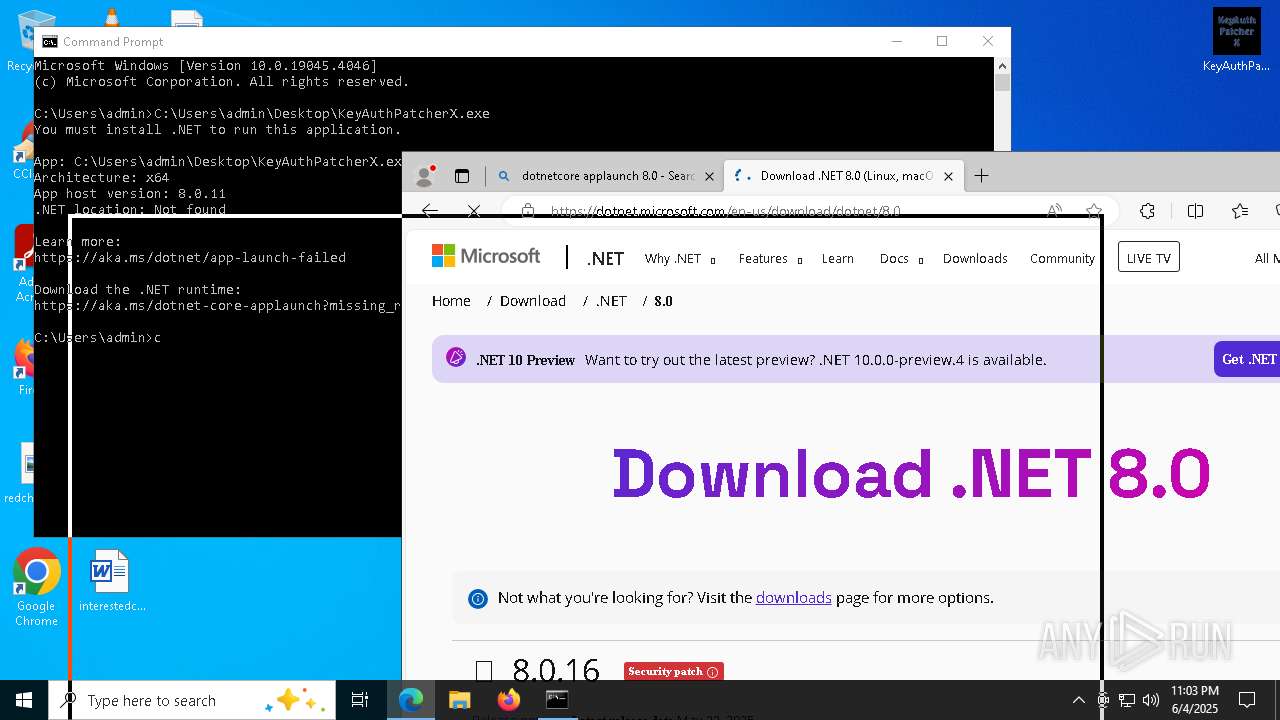Viewport: 1280px width, 720px height.
Task: Open Task View on taskbar
Action: (x=360, y=700)
